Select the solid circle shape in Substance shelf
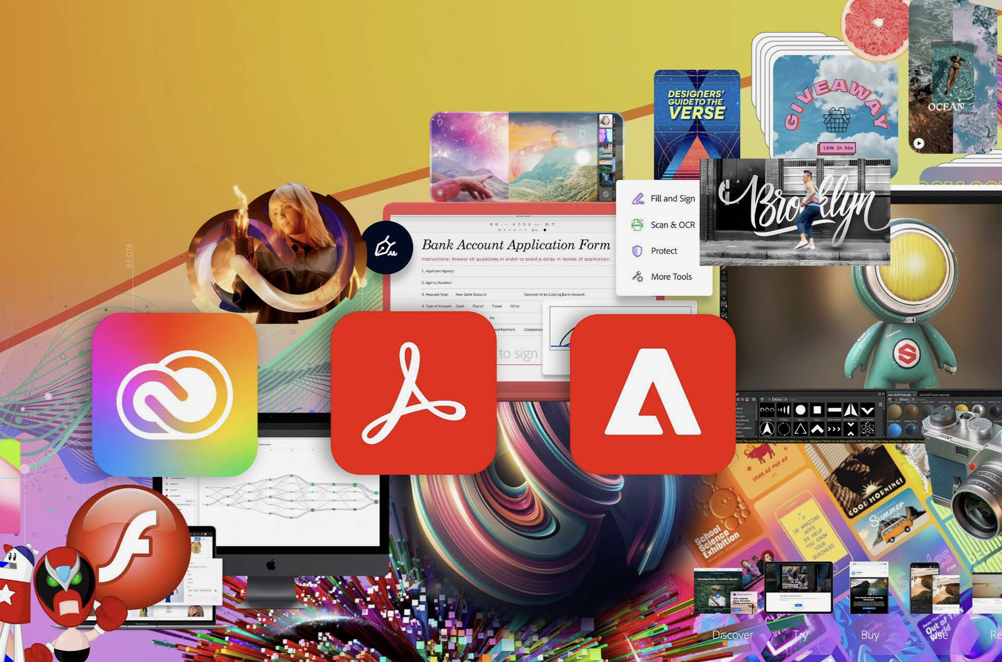The image size is (1002, 662). click(x=801, y=410)
